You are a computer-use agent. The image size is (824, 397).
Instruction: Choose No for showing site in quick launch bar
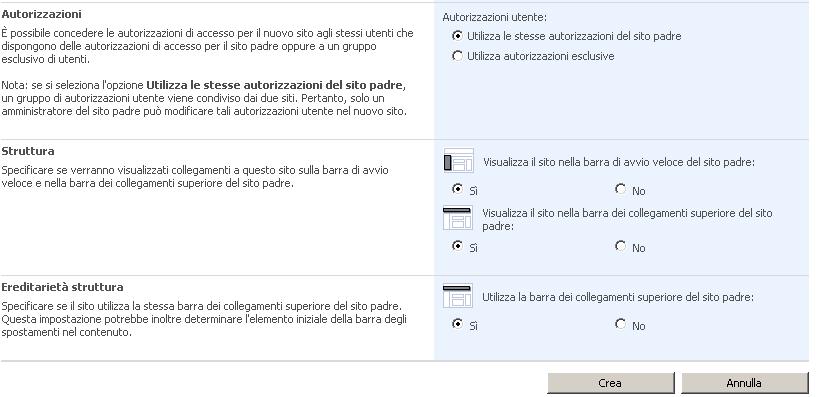point(620,188)
